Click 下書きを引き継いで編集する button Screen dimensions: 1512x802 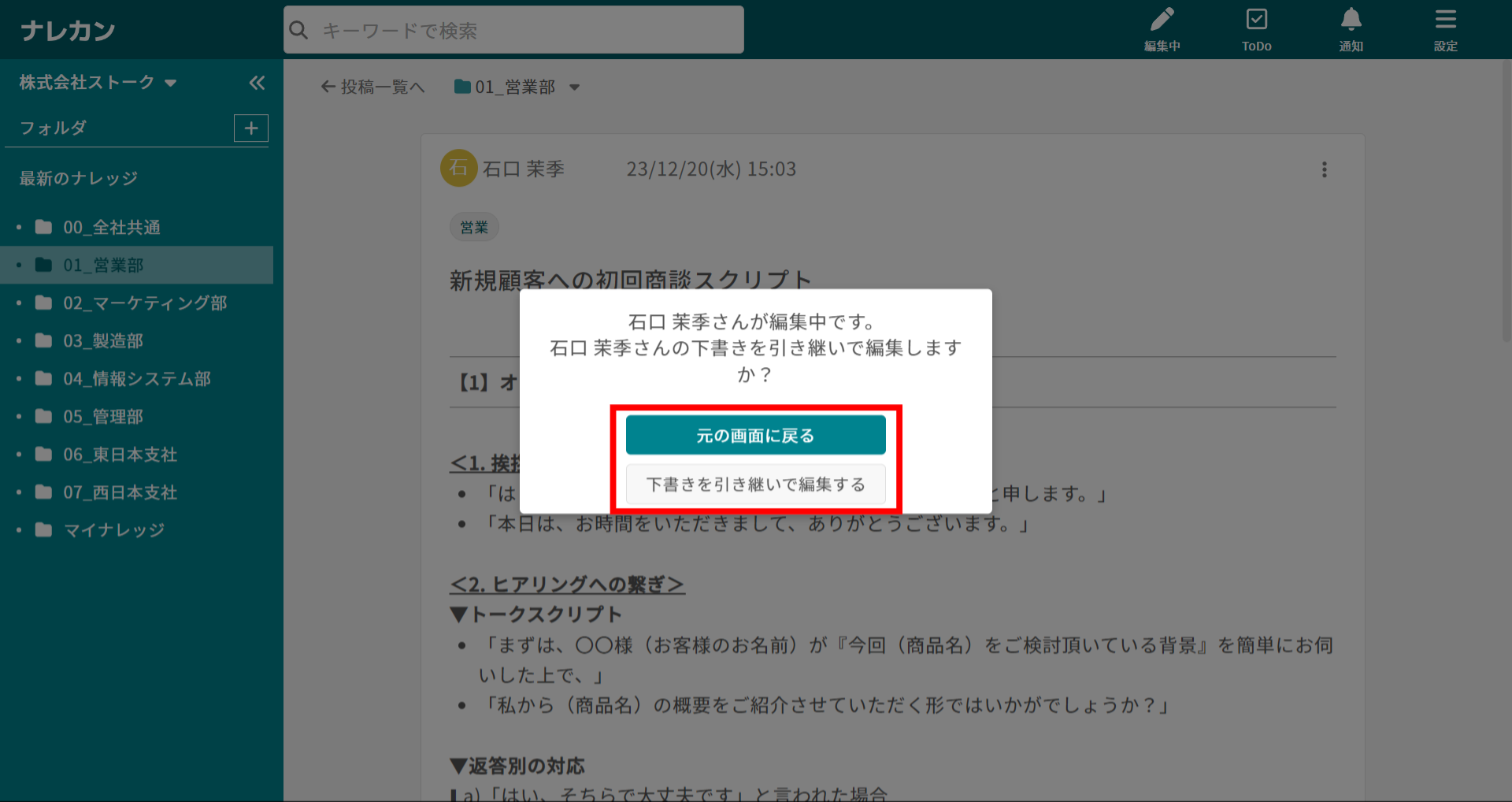(755, 485)
